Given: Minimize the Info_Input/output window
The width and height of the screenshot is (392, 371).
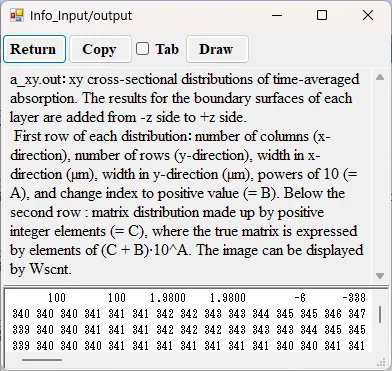Looking at the screenshot, I should [277, 15].
